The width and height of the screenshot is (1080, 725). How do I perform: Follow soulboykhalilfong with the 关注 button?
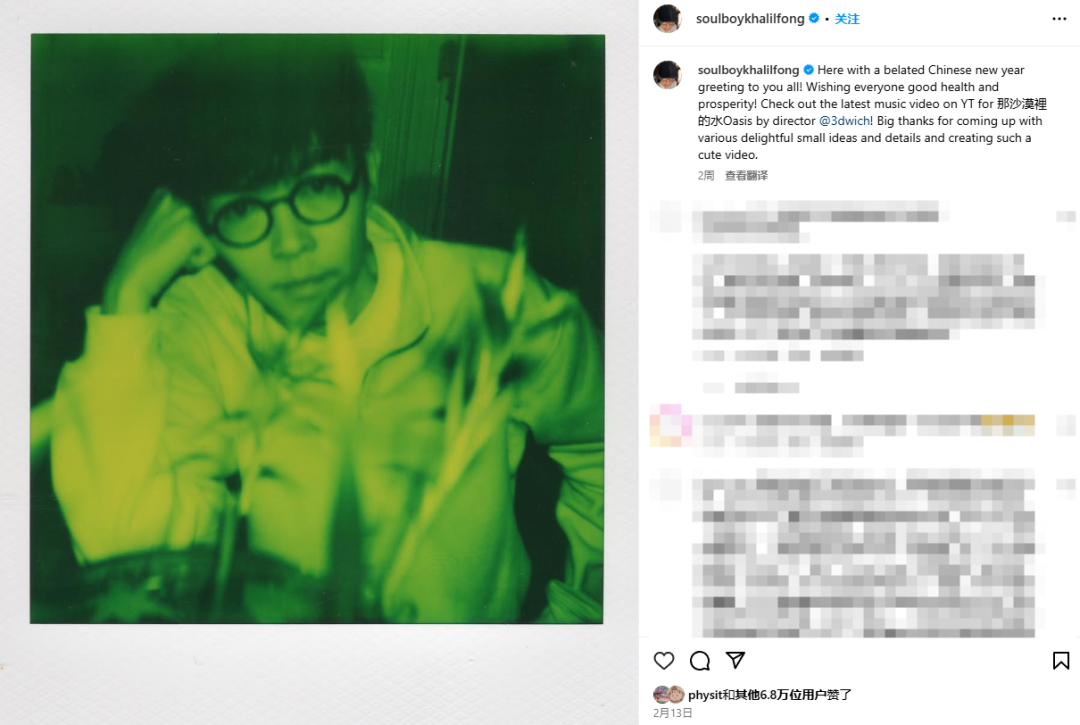pos(847,19)
